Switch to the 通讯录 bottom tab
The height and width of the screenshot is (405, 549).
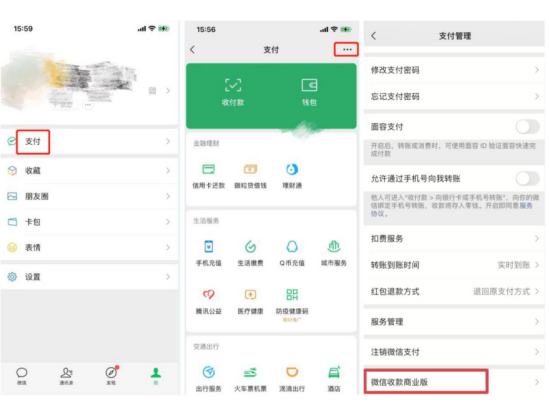[x=66, y=376]
